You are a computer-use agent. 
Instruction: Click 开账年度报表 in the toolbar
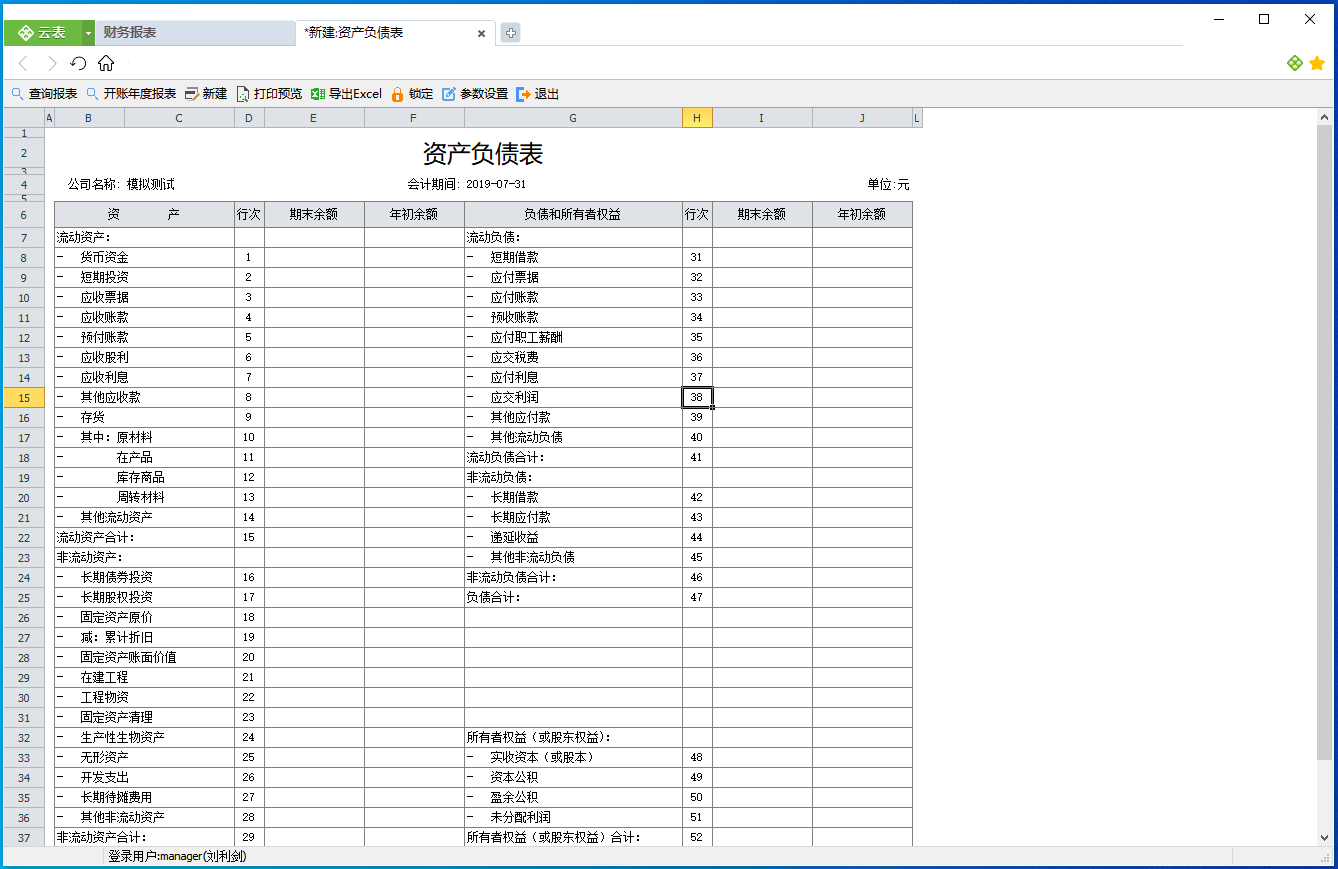pos(131,94)
